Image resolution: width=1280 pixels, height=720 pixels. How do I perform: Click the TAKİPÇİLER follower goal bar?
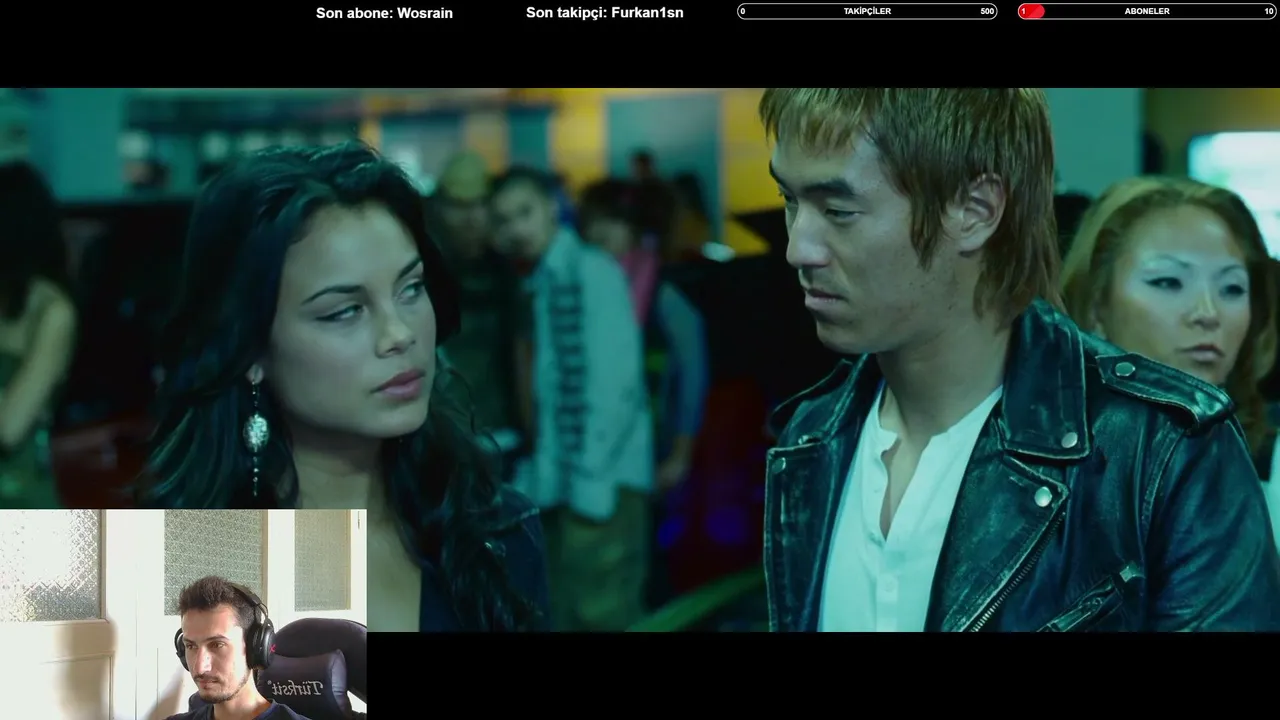pos(867,11)
